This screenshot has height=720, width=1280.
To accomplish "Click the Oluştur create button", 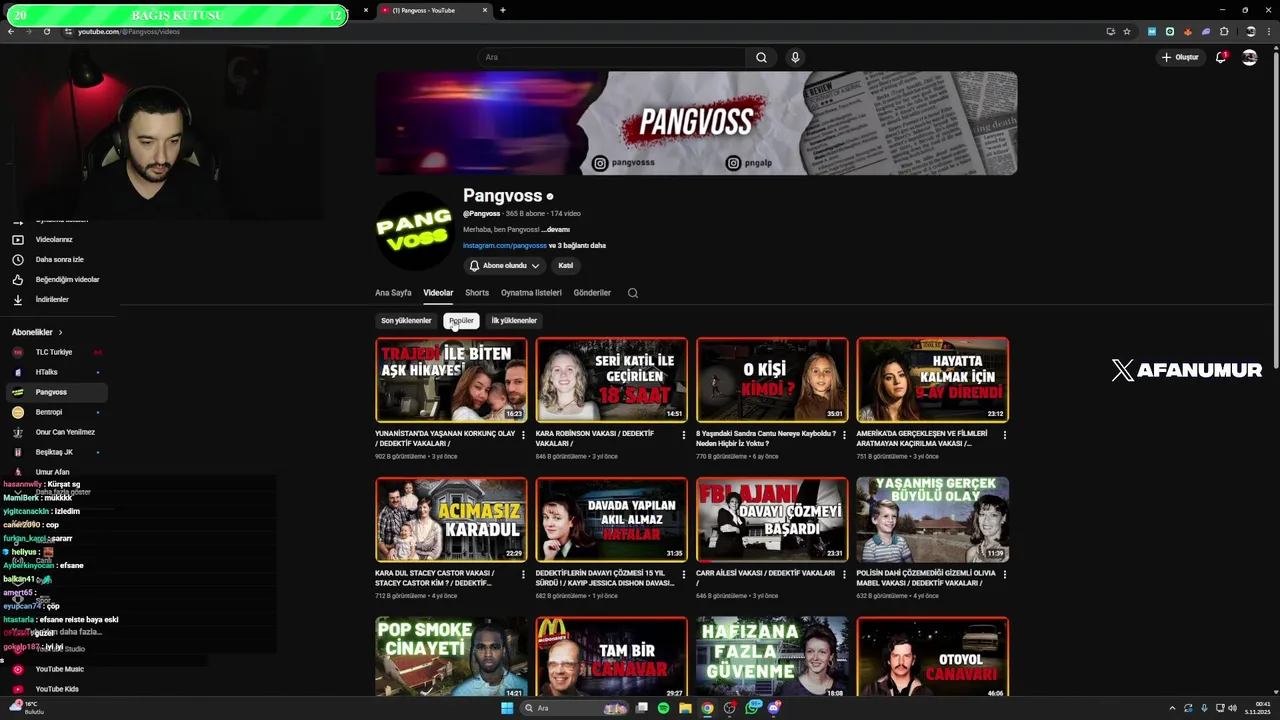I will click(x=1180, y=57).
